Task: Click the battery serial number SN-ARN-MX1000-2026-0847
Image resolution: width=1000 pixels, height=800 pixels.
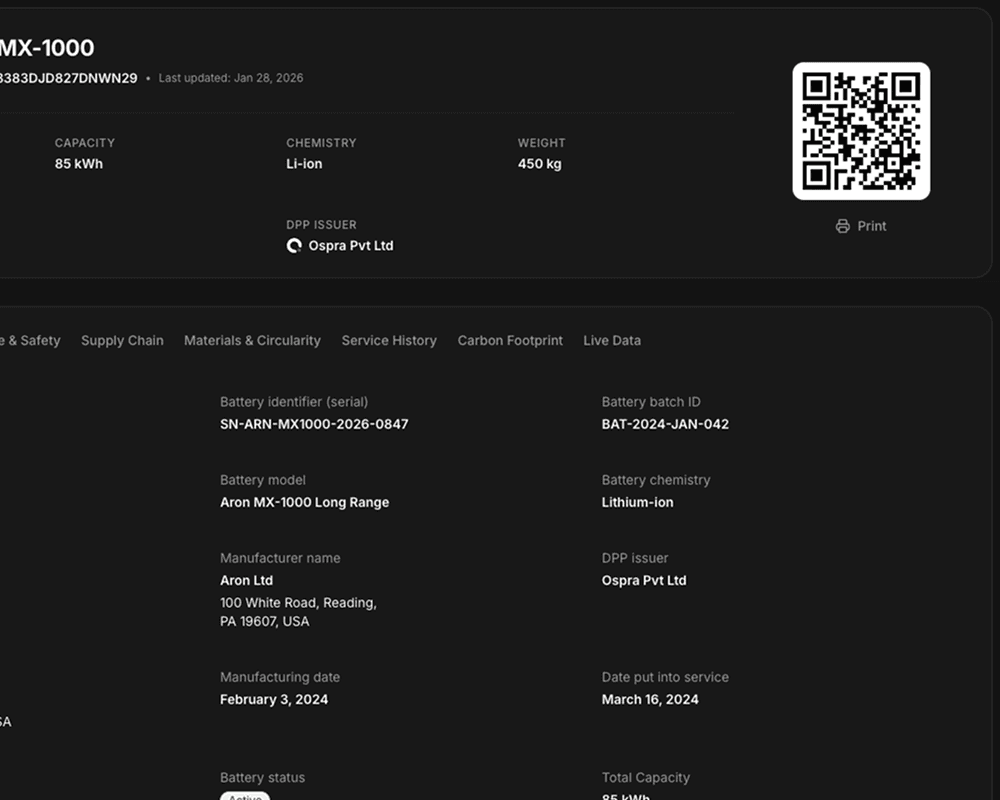Action: [x=314, y=424]
